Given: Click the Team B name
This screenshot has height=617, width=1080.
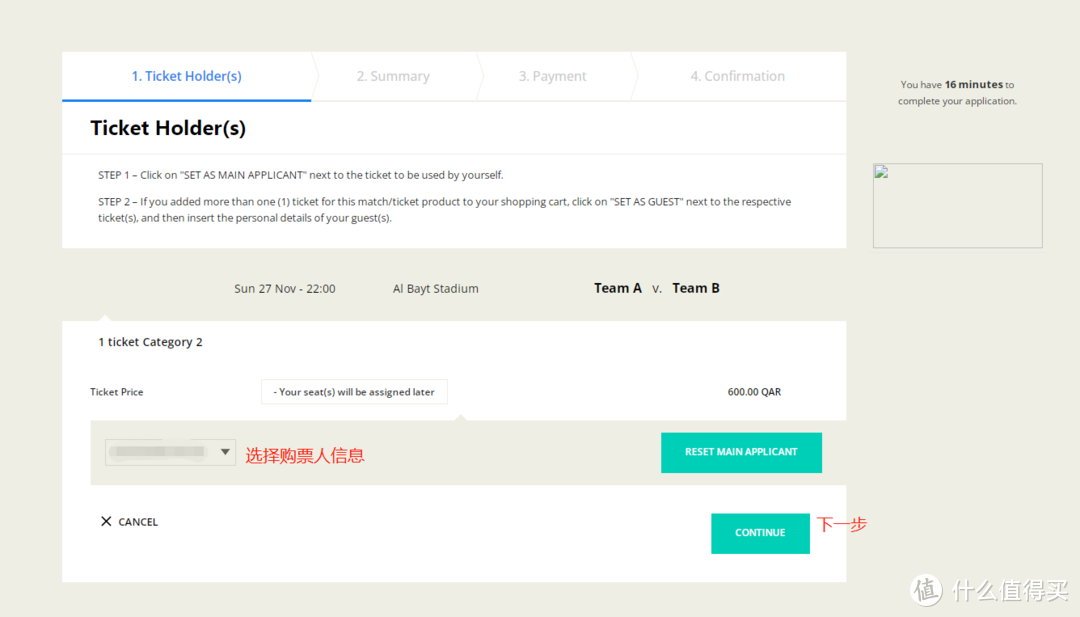Looking at the screenshot, I should pos(696,288).
